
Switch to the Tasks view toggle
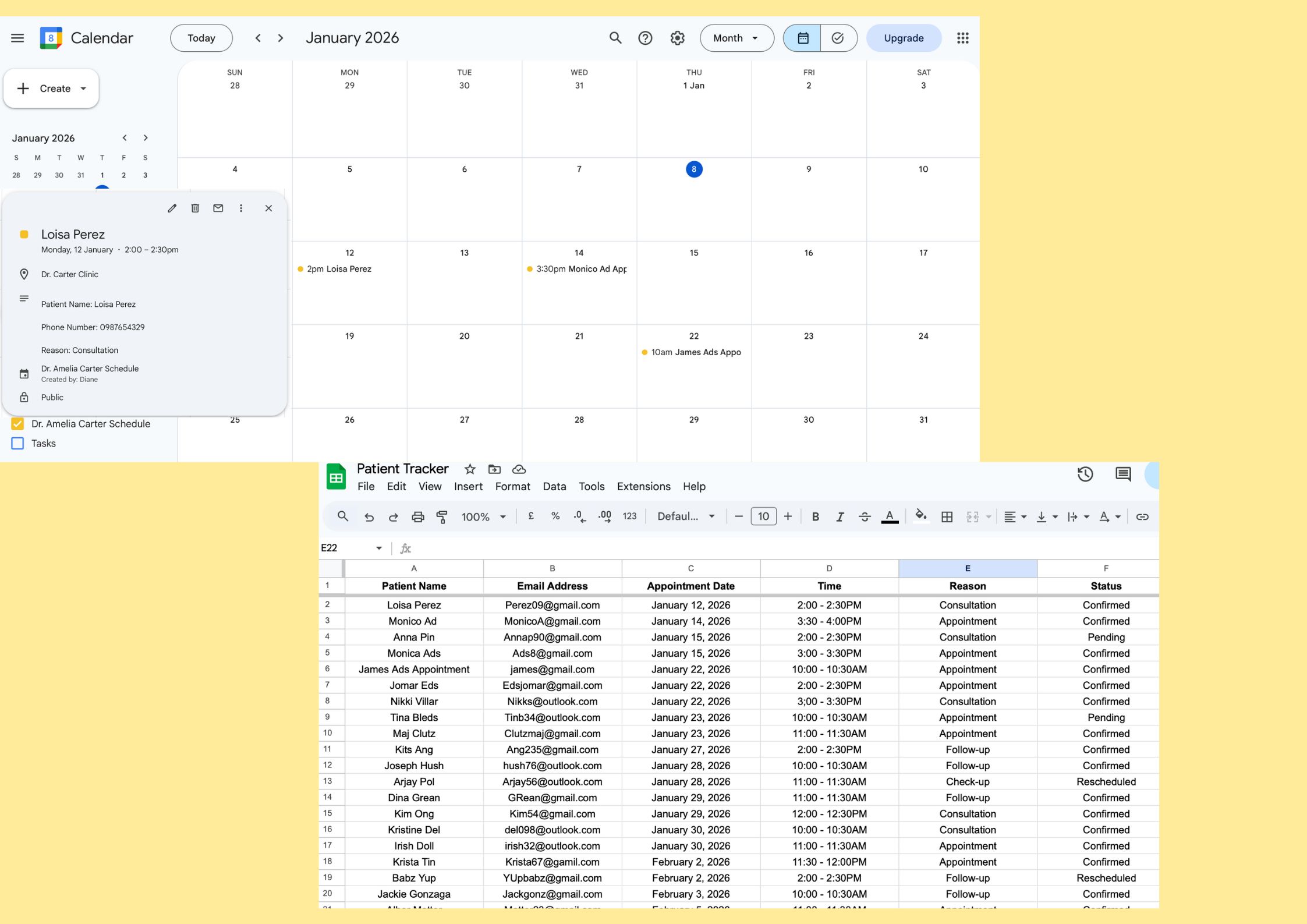pos(838,38)
